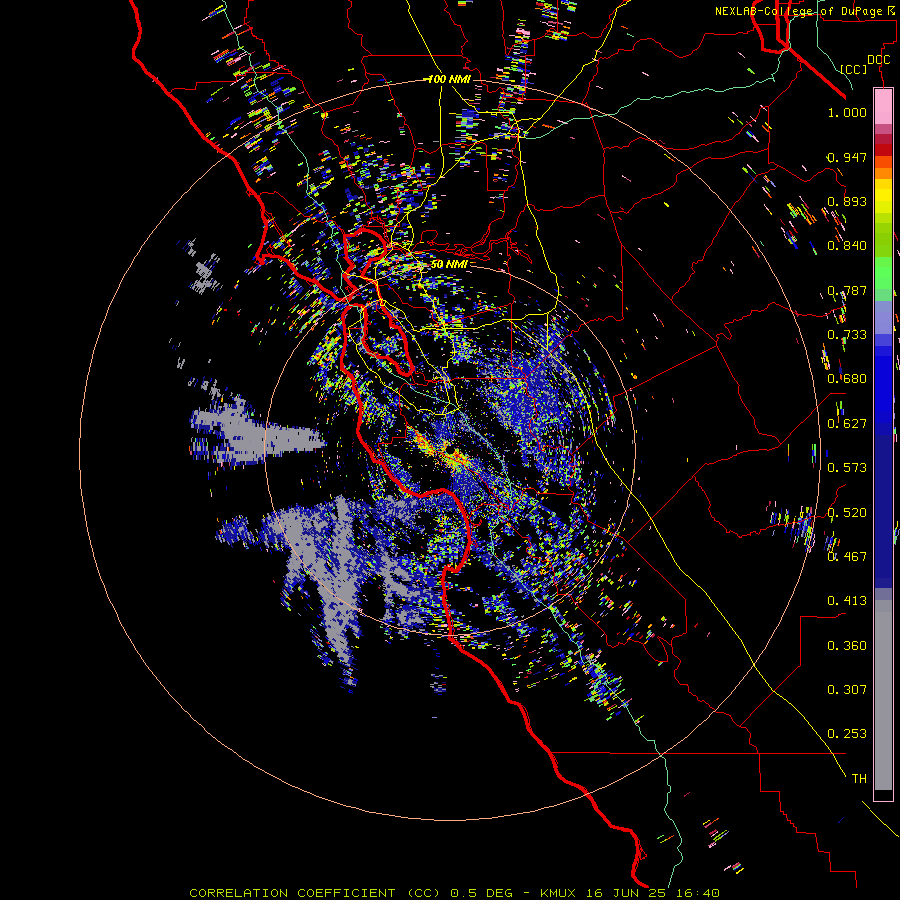Select the 0.413 scale value

(x=847, y=601)
